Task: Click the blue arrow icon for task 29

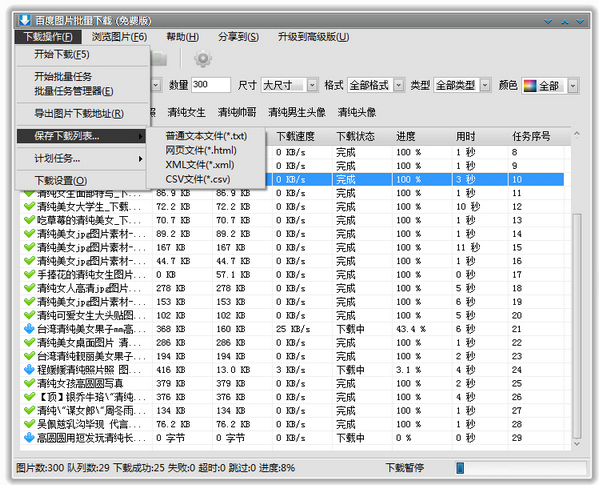Action: click(29, 438)
